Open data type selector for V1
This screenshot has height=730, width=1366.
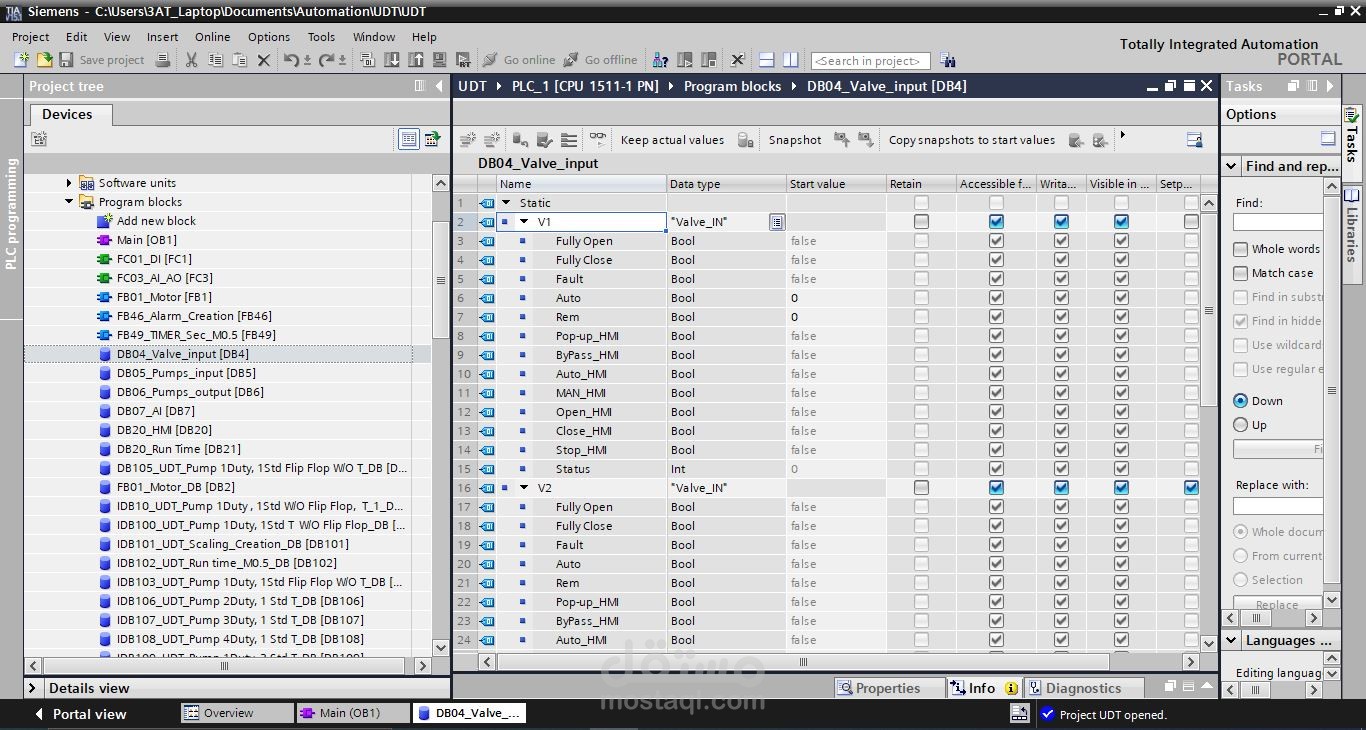coord(777,222)
